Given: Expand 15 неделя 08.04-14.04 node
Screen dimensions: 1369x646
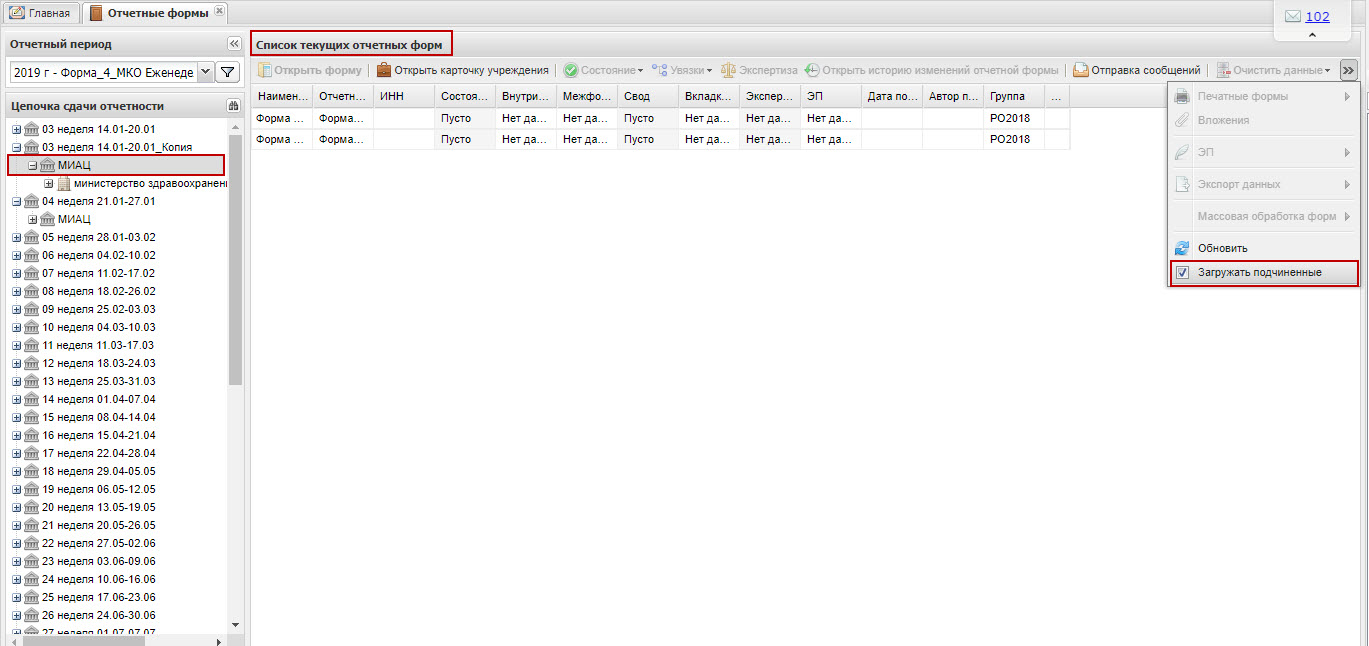Looking at the screenshot, I should click(15, 417).
